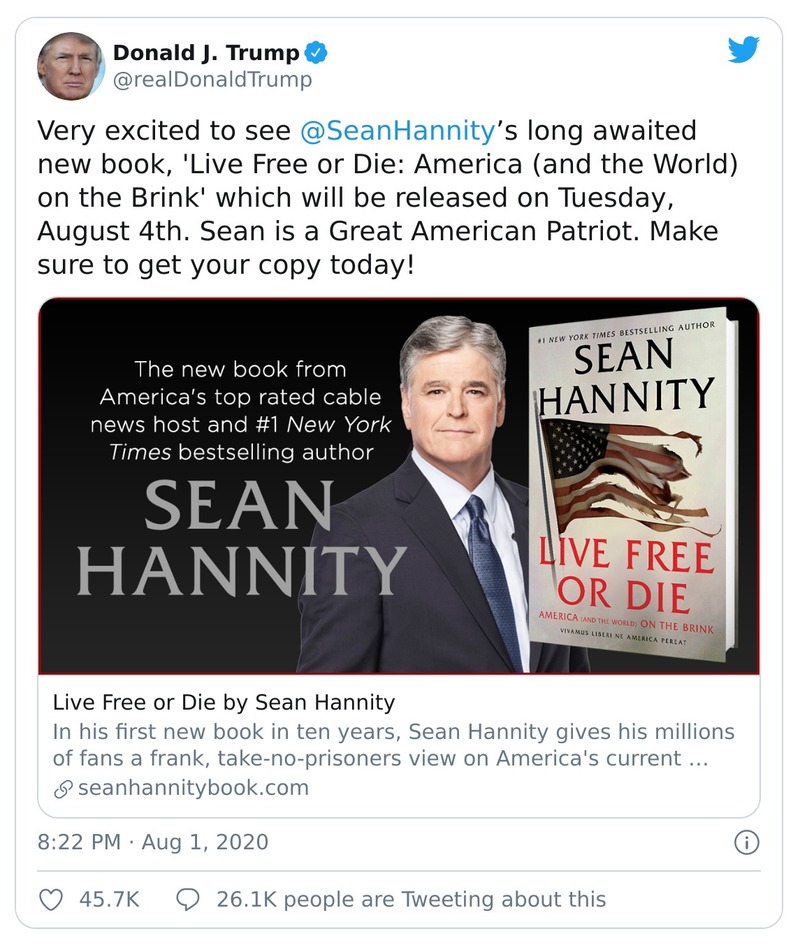Viewport: 800px width, 945px height.
Task: Click the "Live Free or Die by Sean Hannity" card title
Action: (223, 702)
